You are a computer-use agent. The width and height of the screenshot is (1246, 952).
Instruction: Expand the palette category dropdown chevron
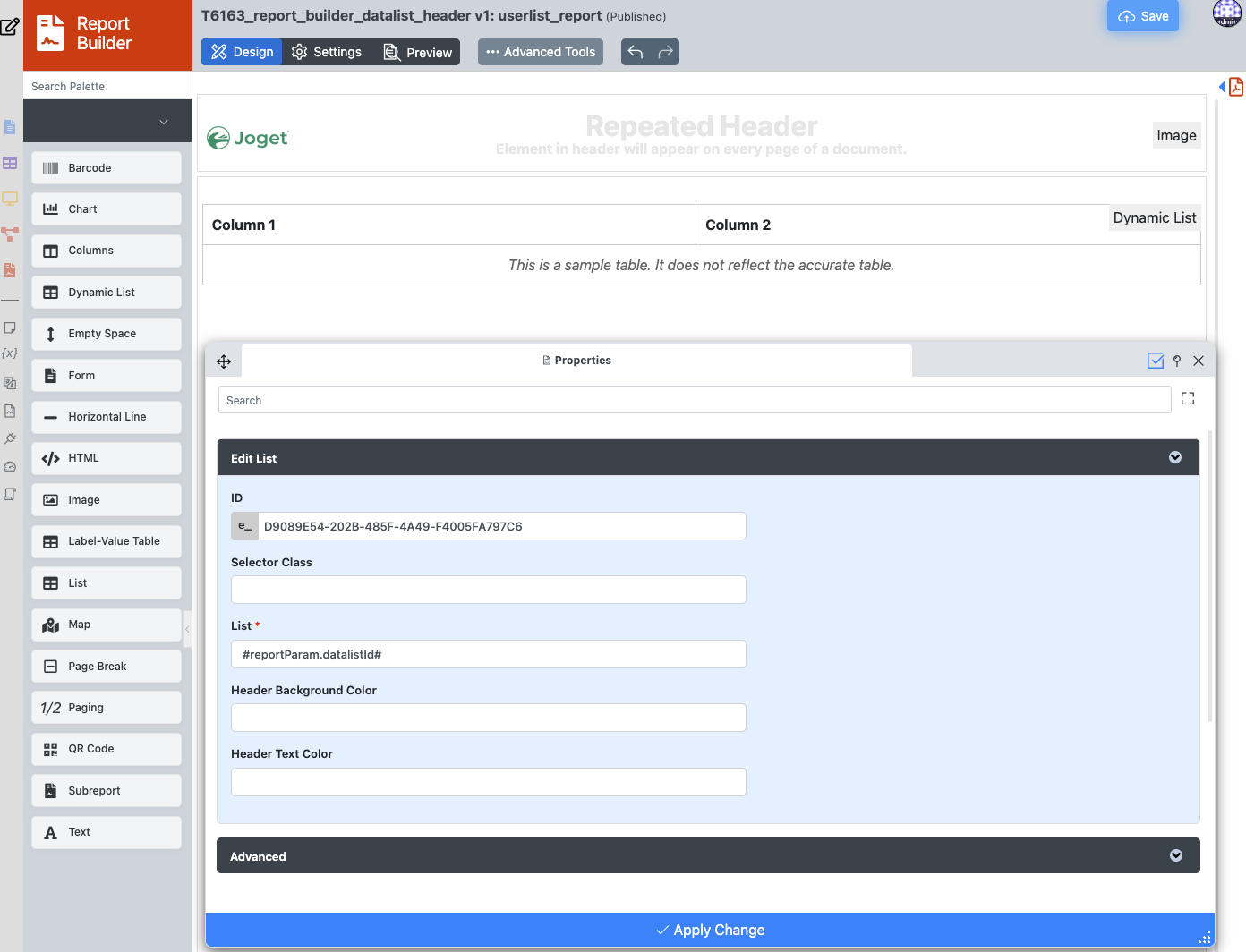pos(164,122)
